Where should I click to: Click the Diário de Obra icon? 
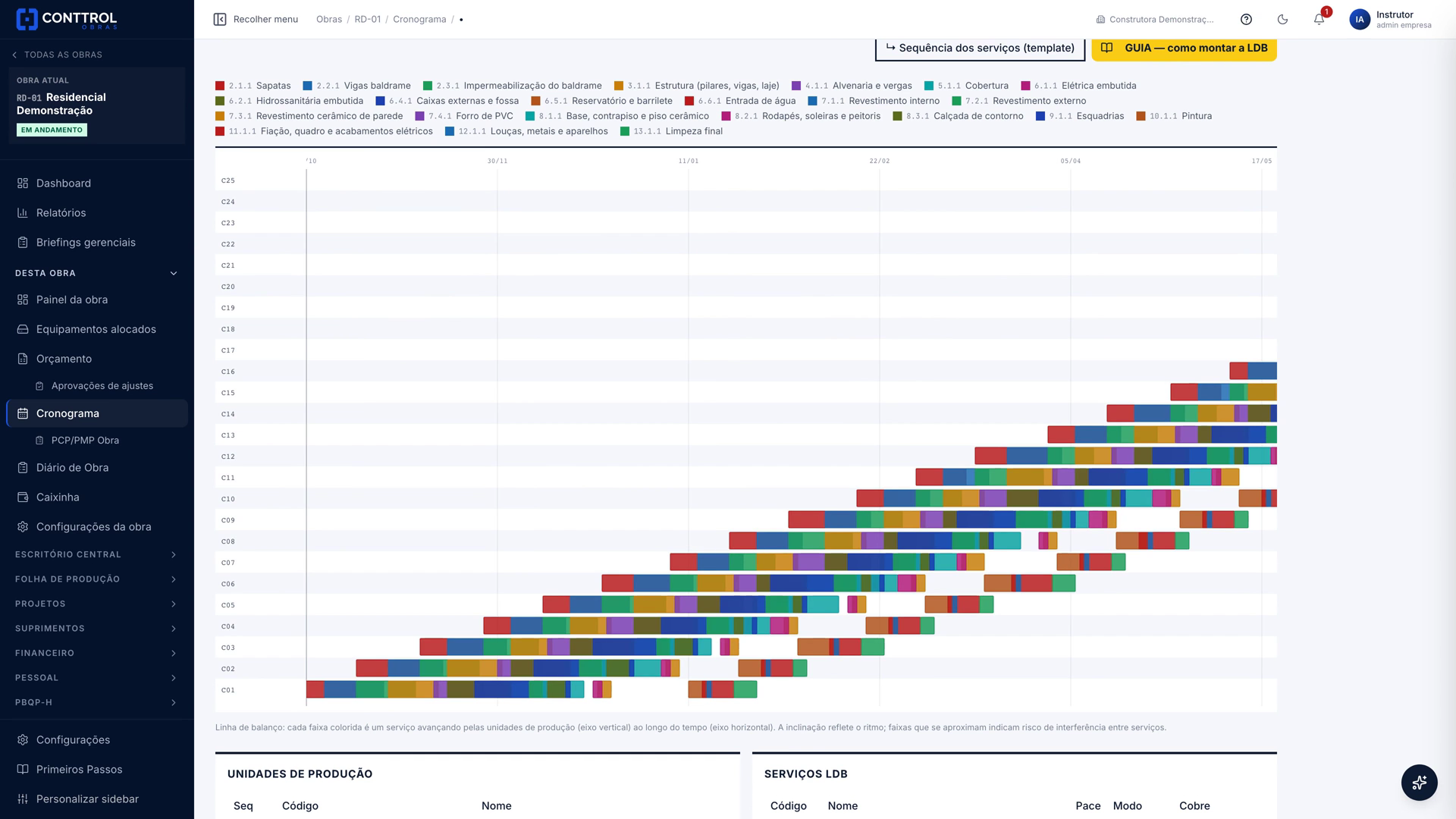(x=23, y=468)
